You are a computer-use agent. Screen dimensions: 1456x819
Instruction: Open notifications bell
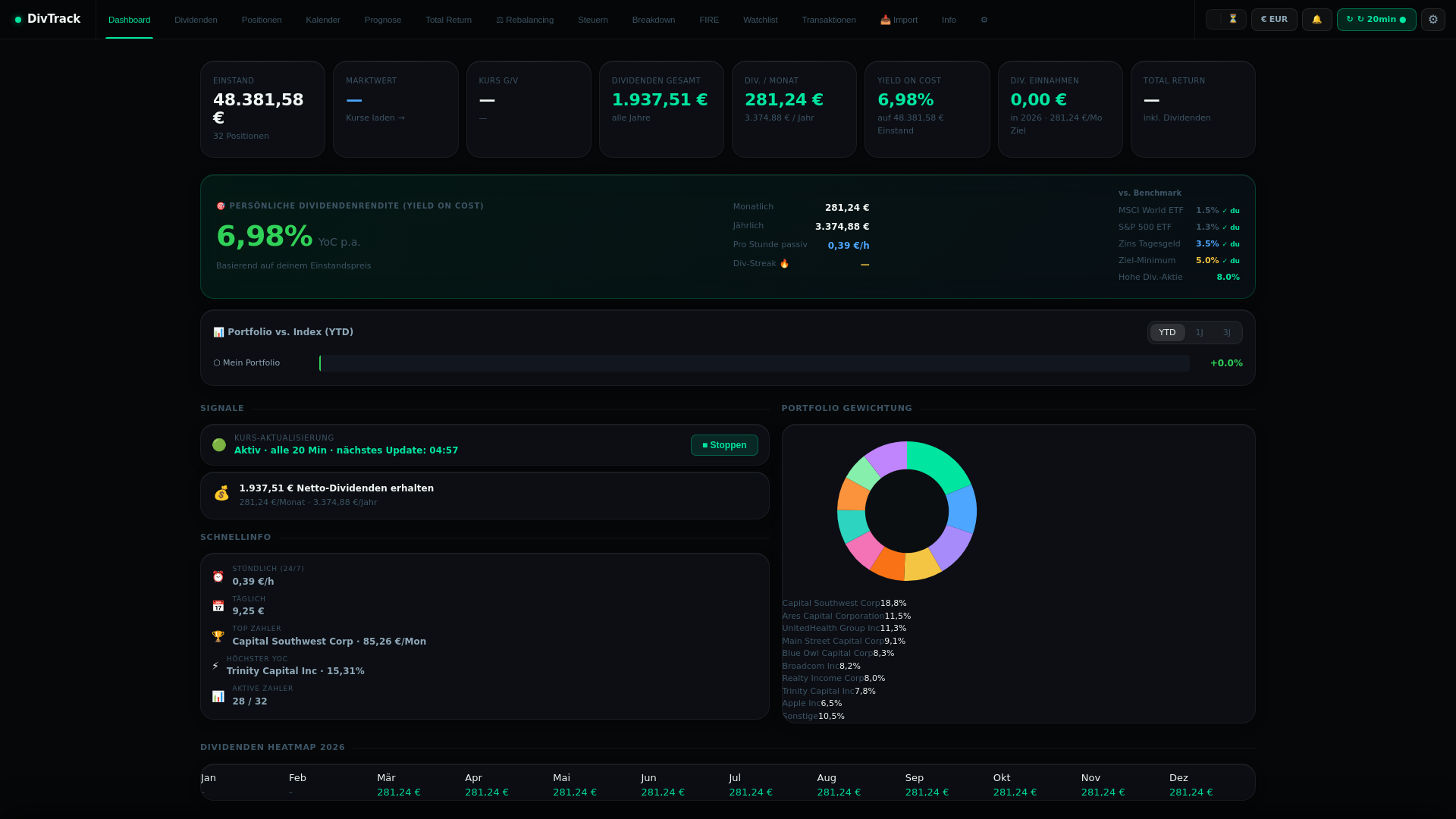(1316, 19)
